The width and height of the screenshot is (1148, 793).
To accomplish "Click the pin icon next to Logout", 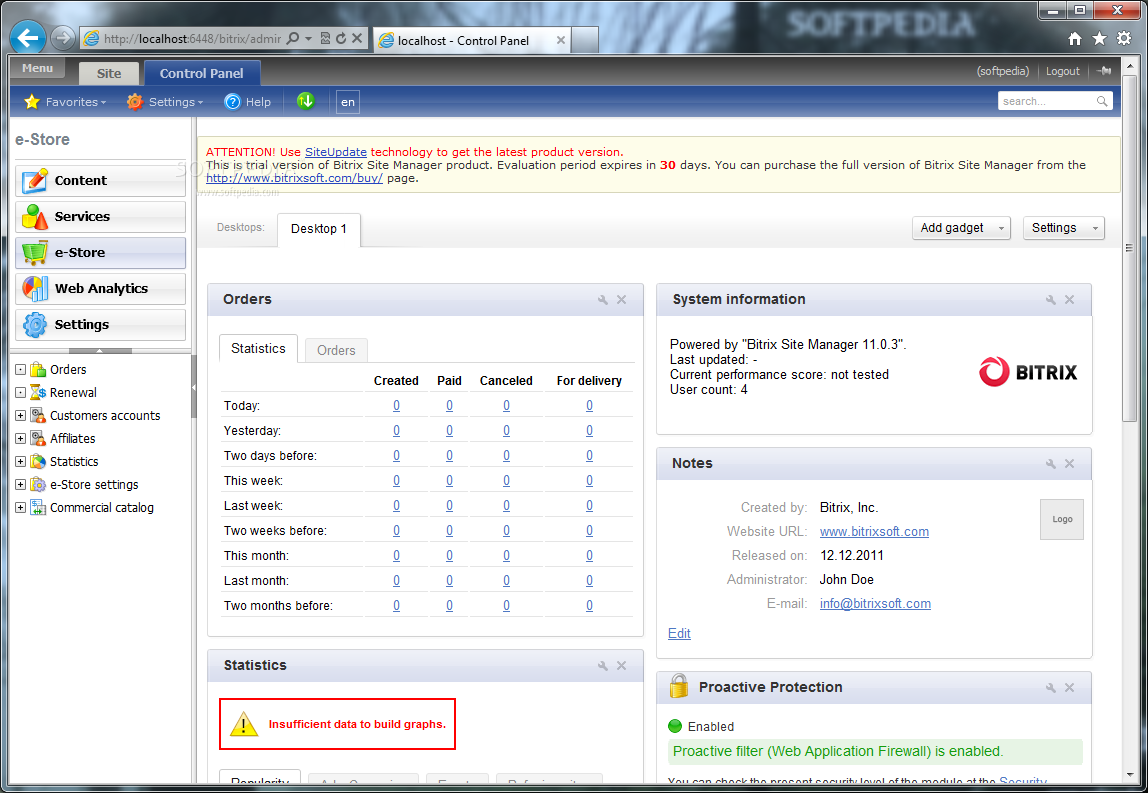I will click(x=1104, y=71).
